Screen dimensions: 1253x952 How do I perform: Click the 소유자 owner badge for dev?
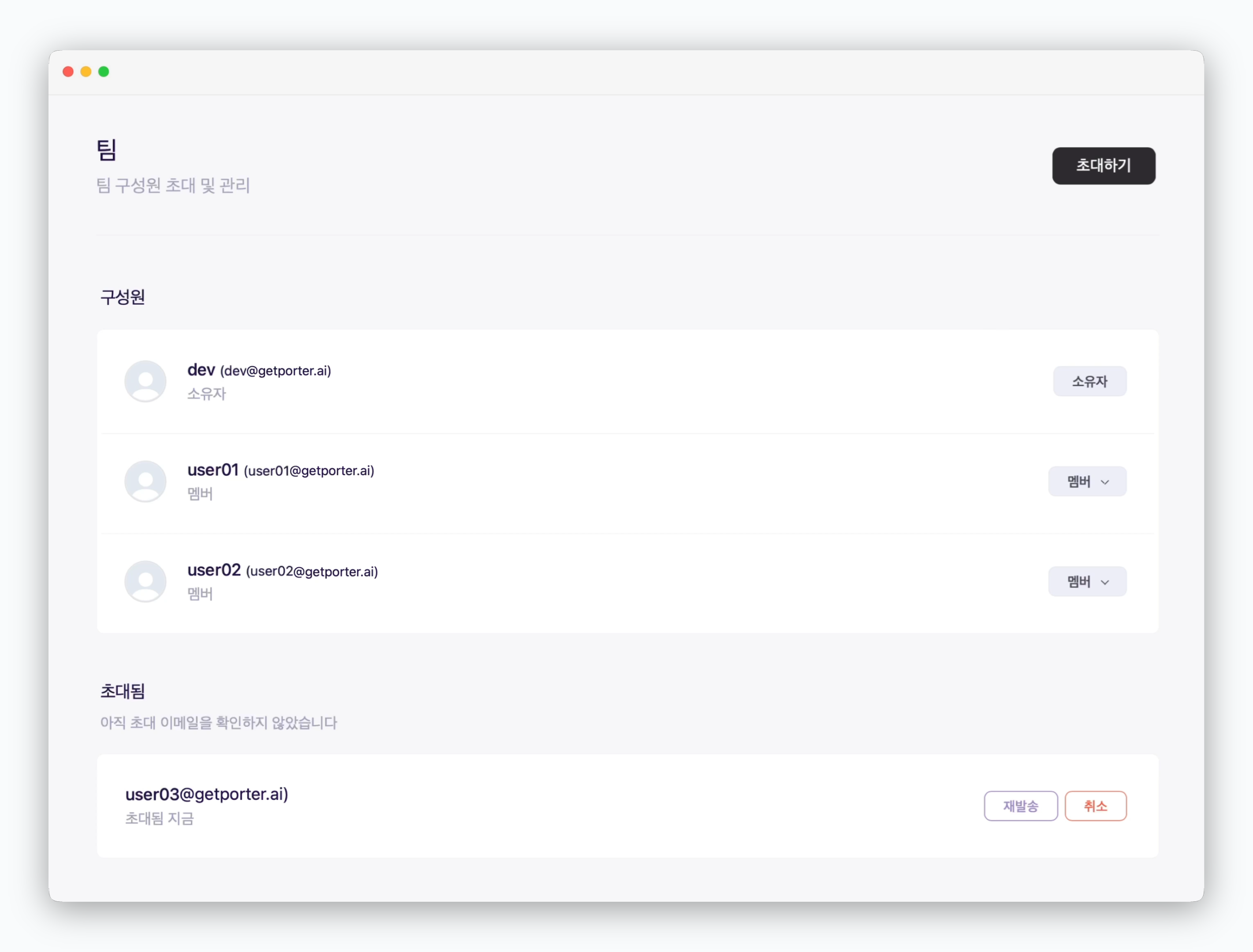pos(1089,381)
